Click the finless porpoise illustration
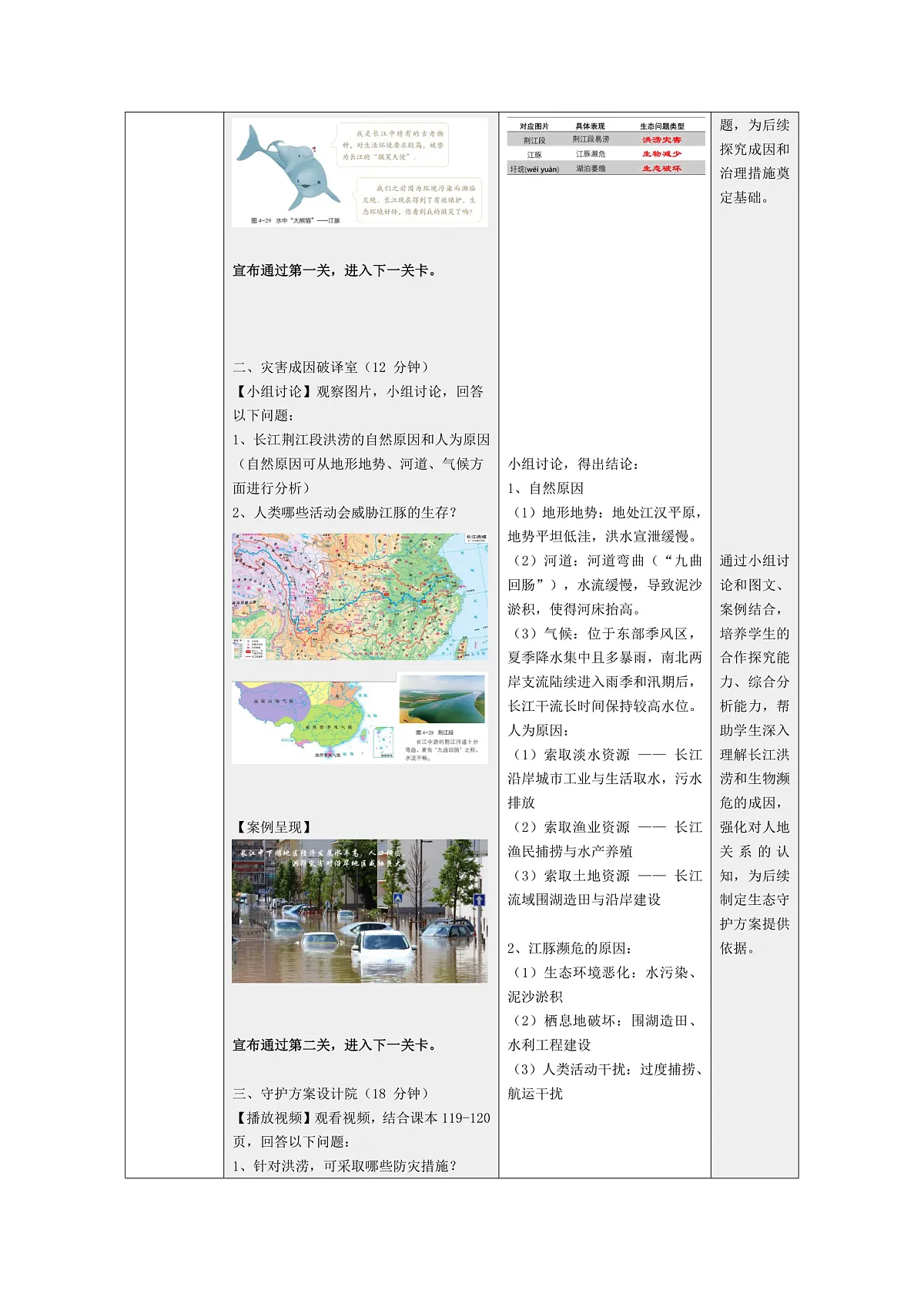 coord(288,168)
